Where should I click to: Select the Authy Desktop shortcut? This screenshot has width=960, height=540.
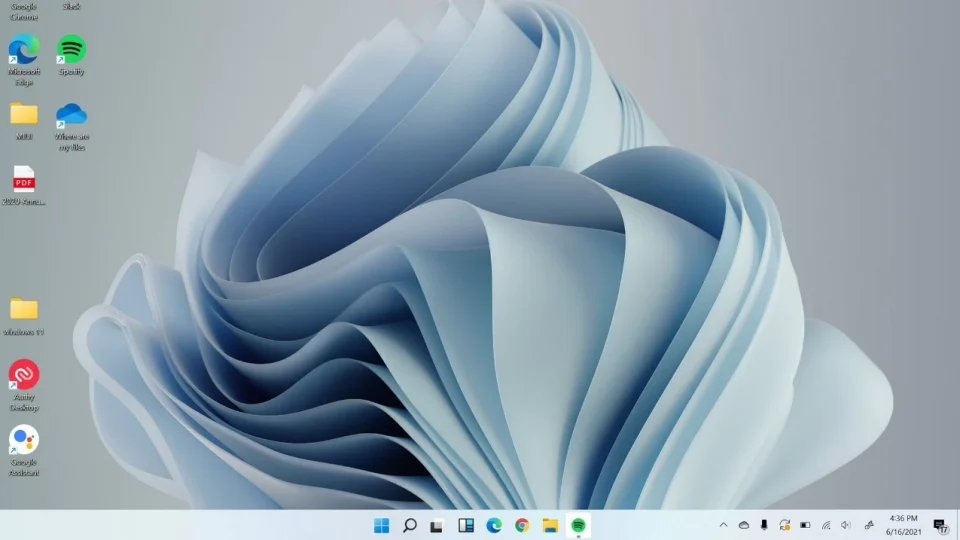pyautogui.click(x=24, y=375)
